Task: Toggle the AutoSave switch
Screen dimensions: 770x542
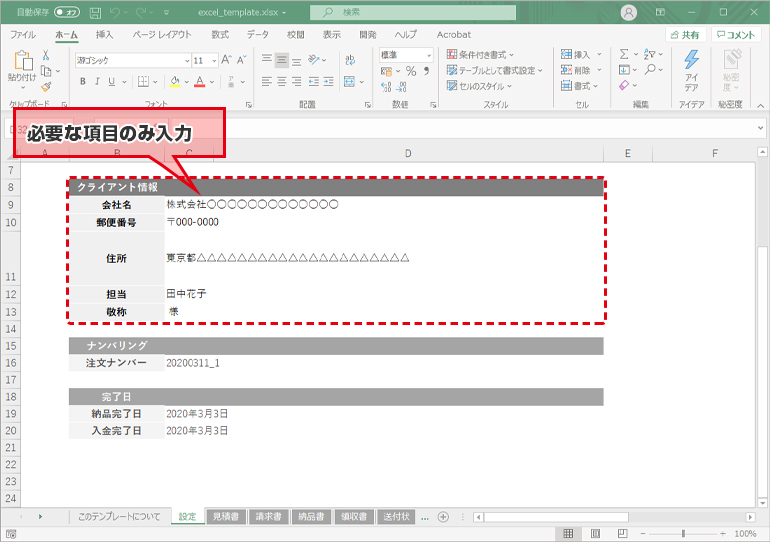Action: click(67, 12)
